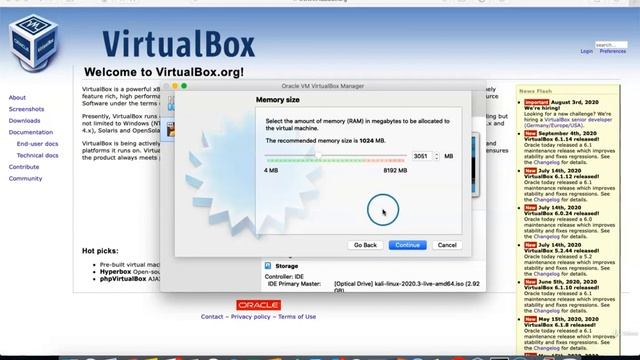Click the News Flash heading
Viewport: 640px width, 360px height.
536,91
